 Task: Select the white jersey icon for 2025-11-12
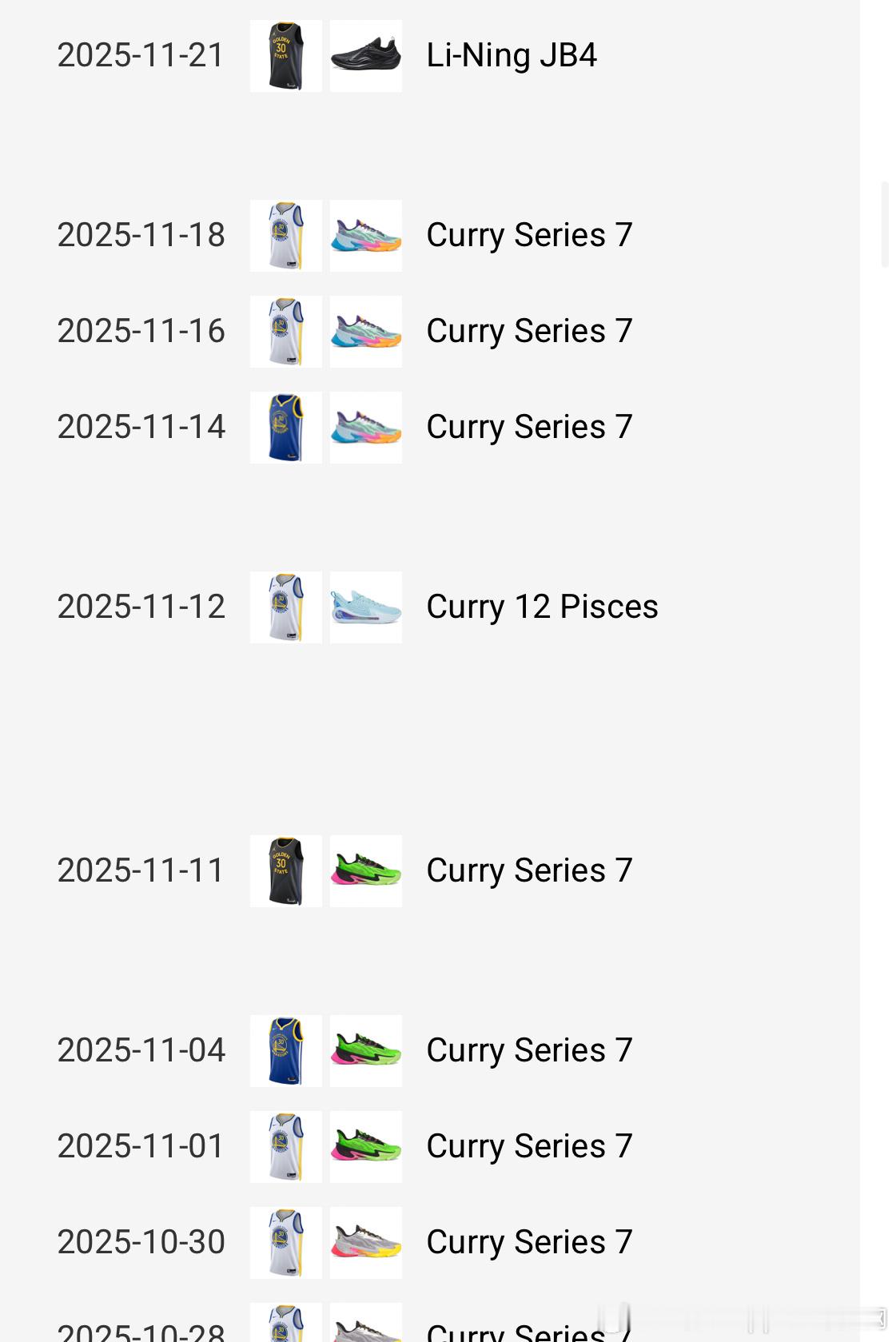point(285,607)
